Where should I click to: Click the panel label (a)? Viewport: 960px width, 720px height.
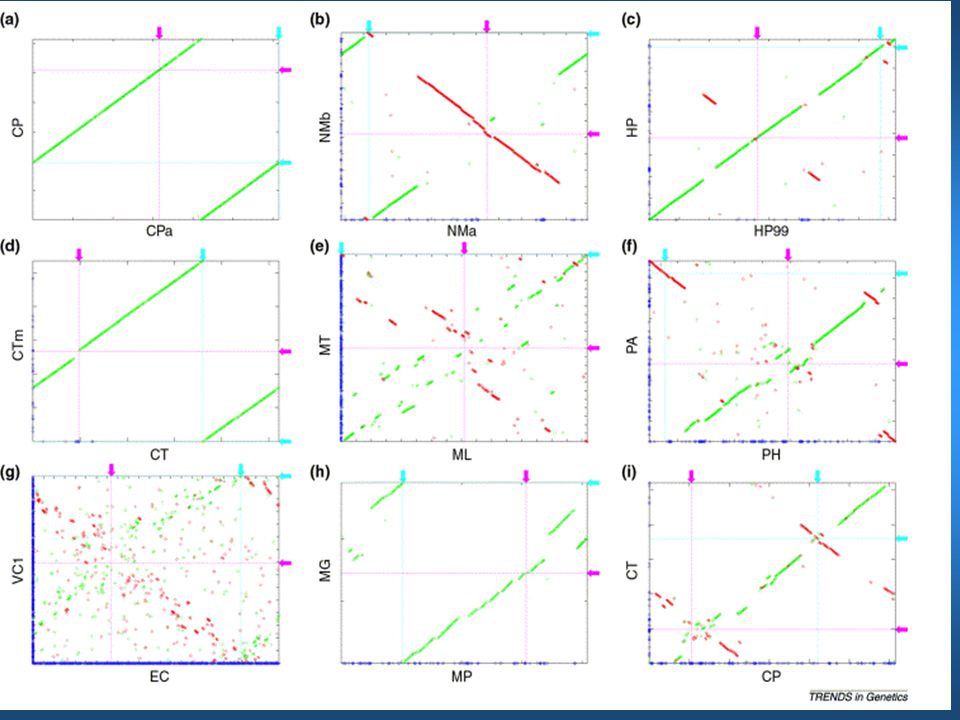pos(10,20)
